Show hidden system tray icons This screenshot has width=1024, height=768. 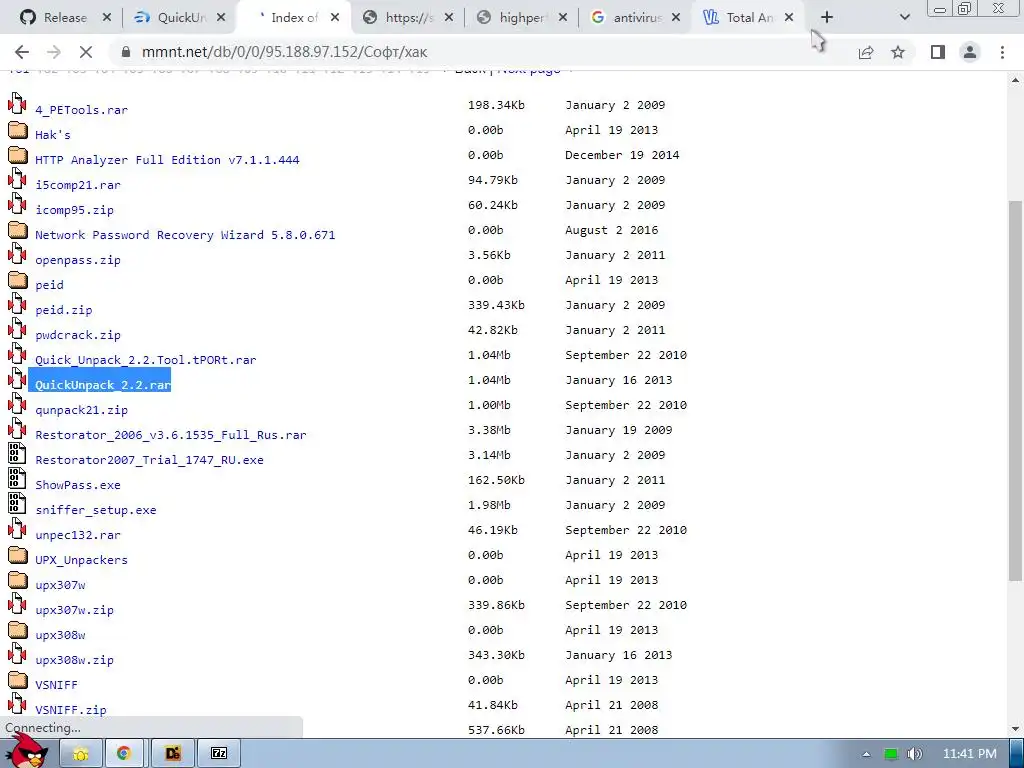867,754
